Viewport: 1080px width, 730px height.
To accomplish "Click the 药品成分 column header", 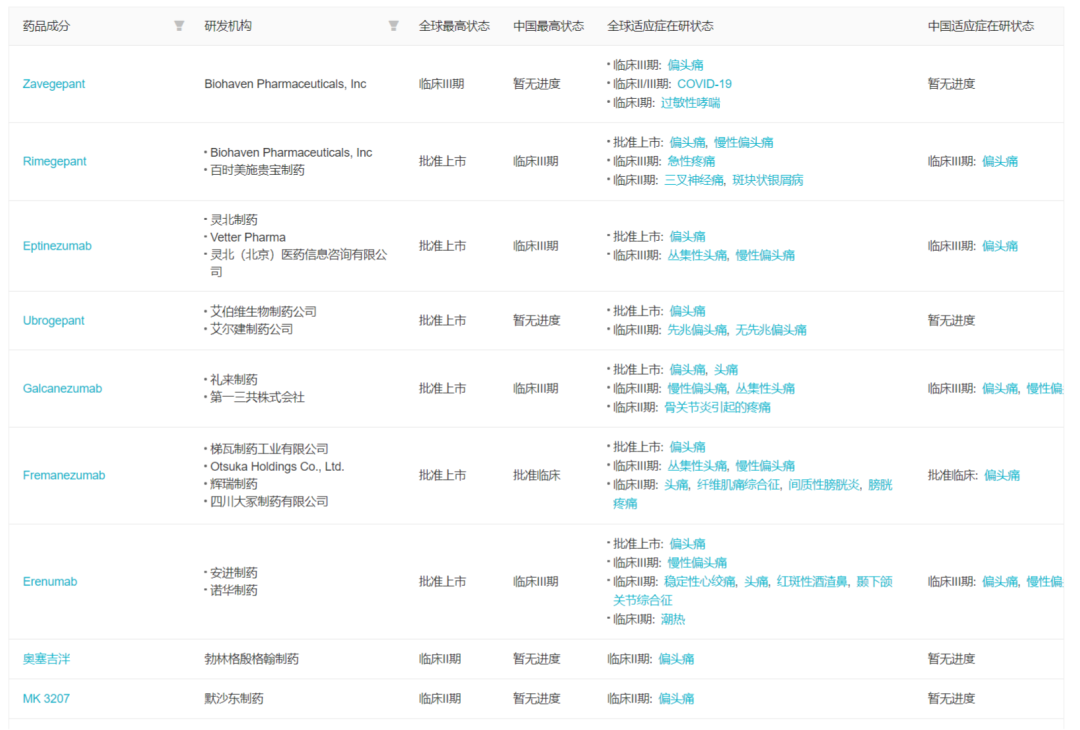I will tap(46, 26).
